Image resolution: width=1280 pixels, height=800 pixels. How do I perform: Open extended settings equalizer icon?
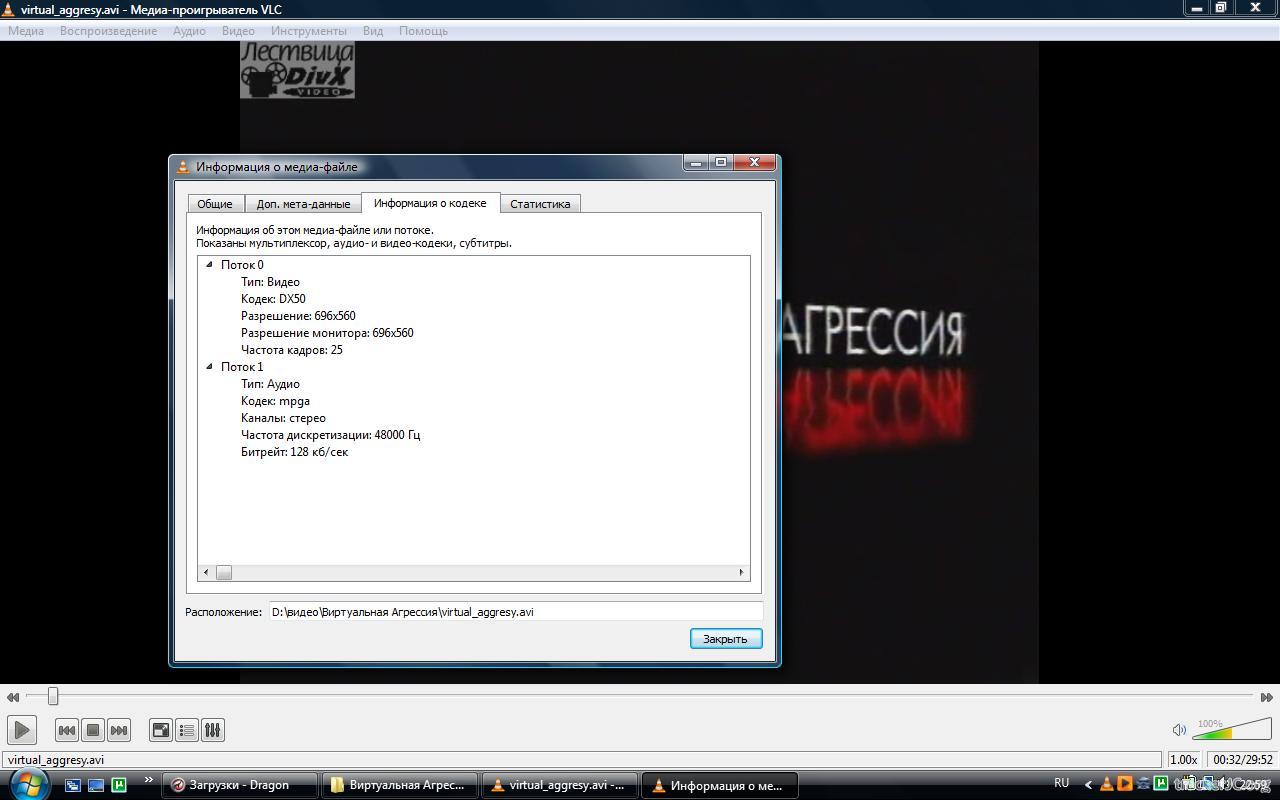[x=212, y=730]
